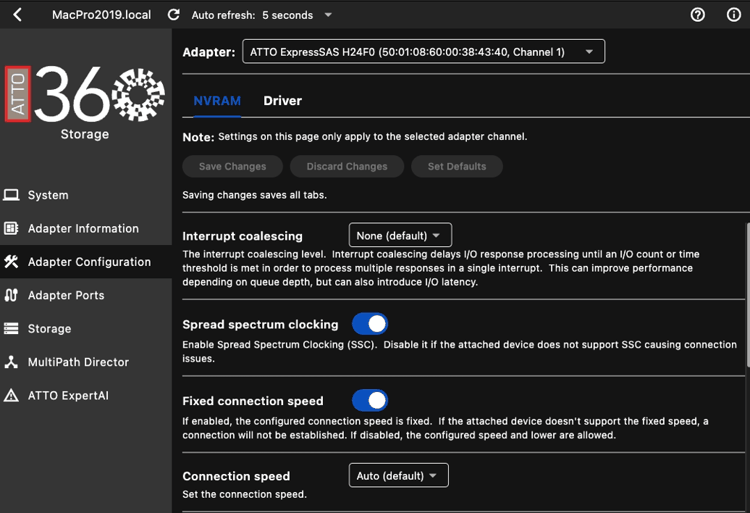The height and width of the screenshot is (513, 750).
Task: Click the back arrow icon
Action: click(x=17, y=15)
